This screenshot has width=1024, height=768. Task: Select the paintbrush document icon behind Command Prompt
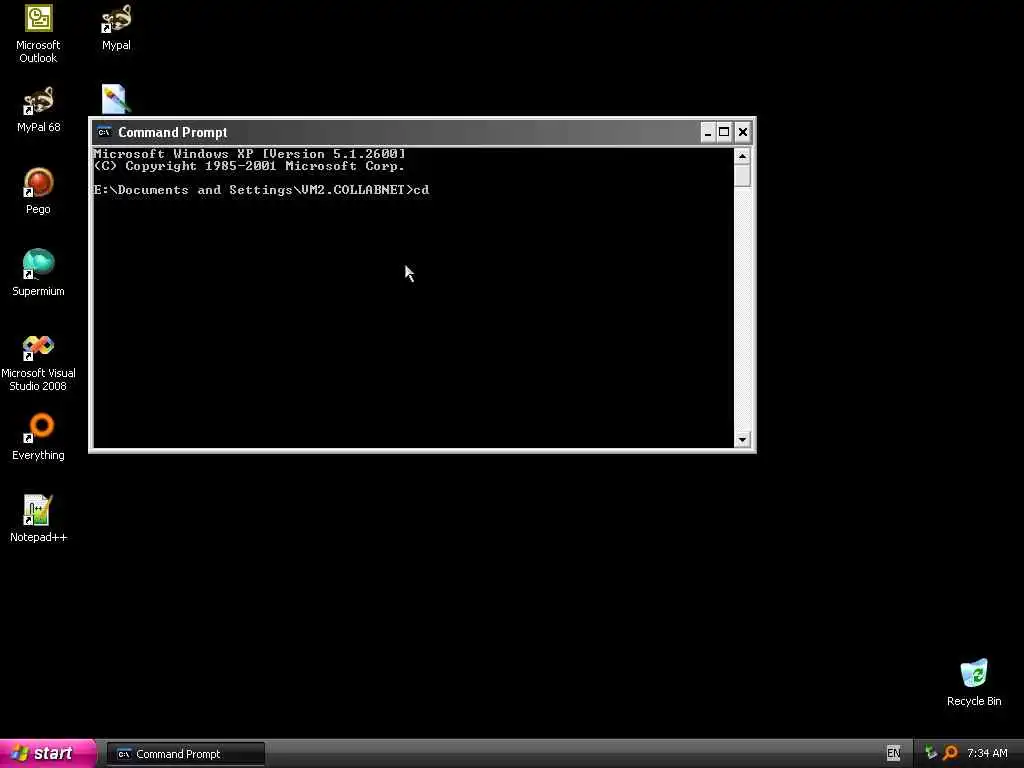[x=116, y=99]
